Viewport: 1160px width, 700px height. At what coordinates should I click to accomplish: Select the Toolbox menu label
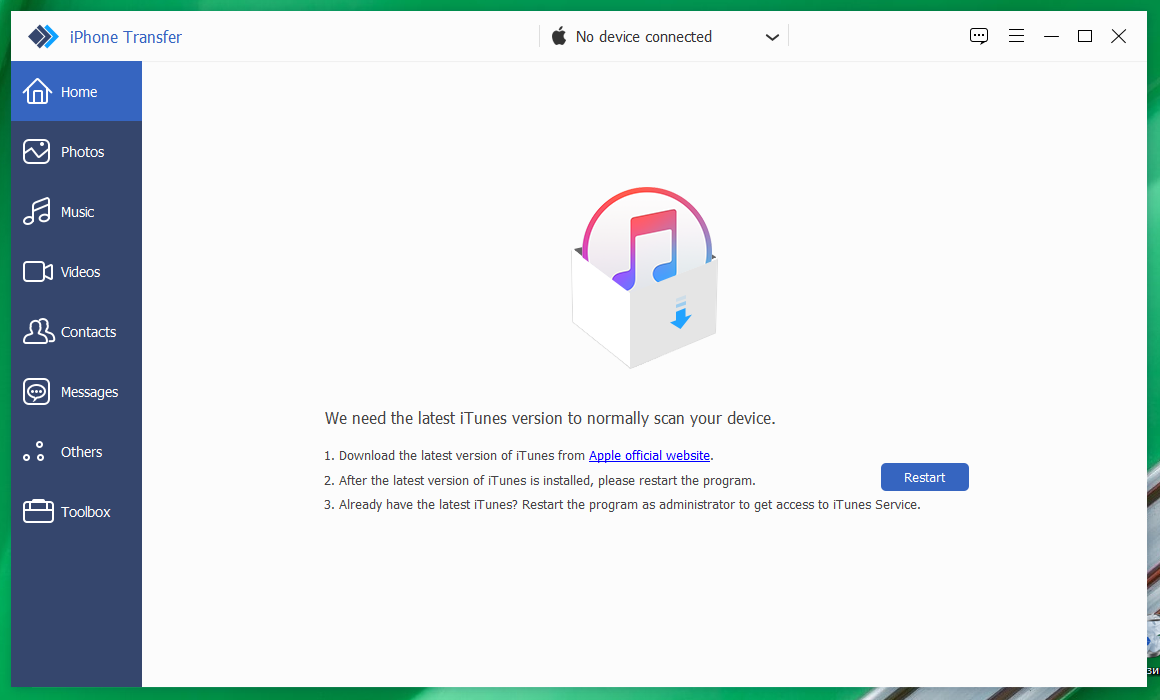coord(85,512)
